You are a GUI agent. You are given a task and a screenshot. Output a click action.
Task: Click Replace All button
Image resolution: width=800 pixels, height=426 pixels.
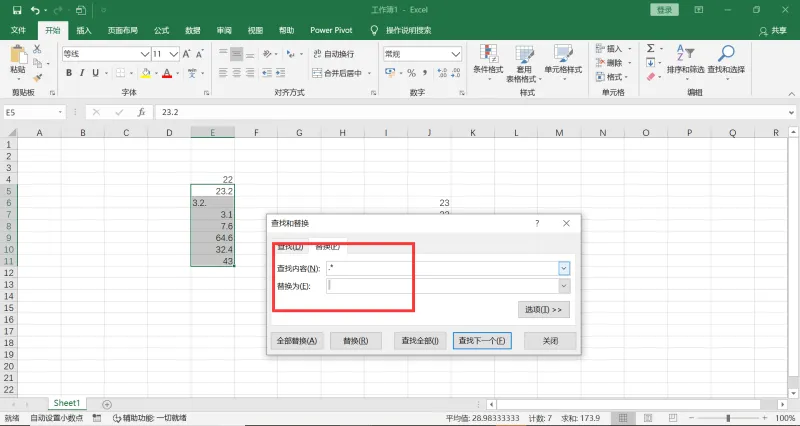[297, 341]
